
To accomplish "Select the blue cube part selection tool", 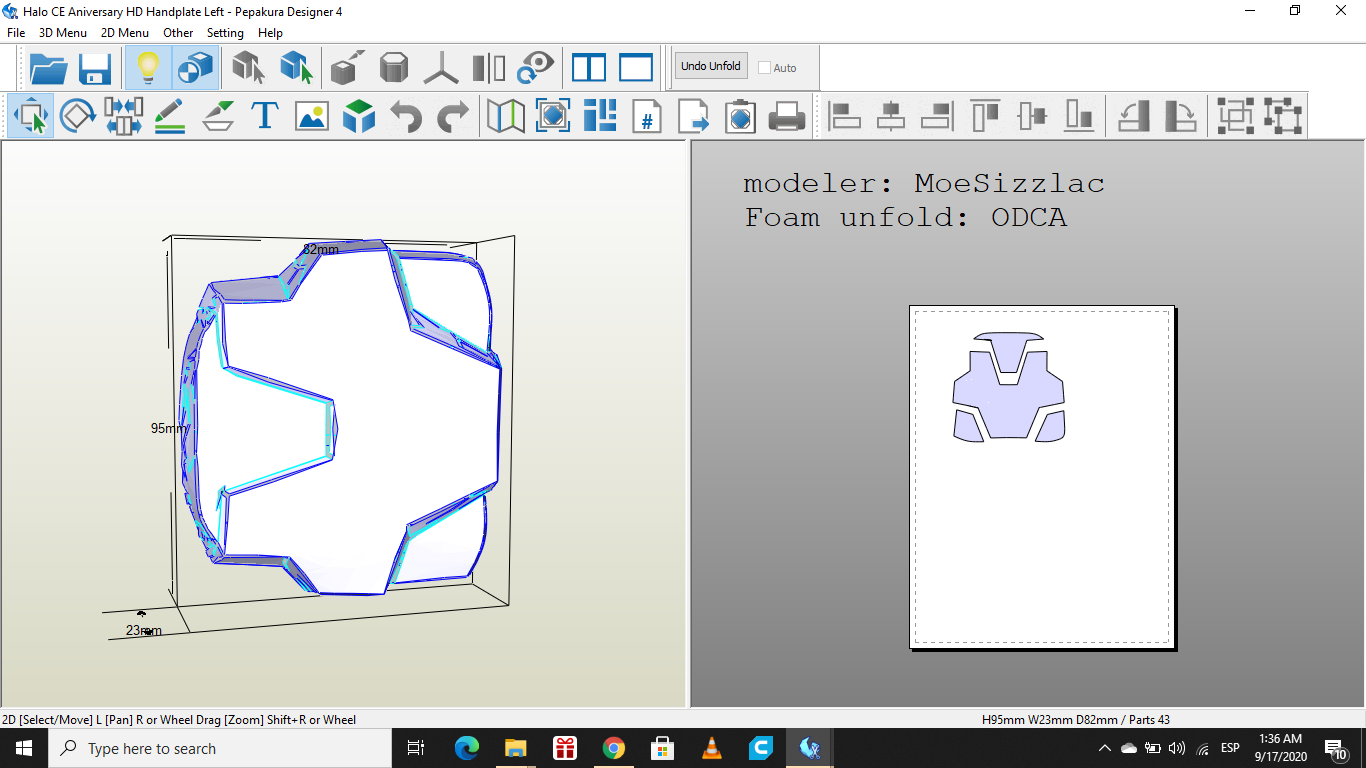I will [x=296, y=68].
